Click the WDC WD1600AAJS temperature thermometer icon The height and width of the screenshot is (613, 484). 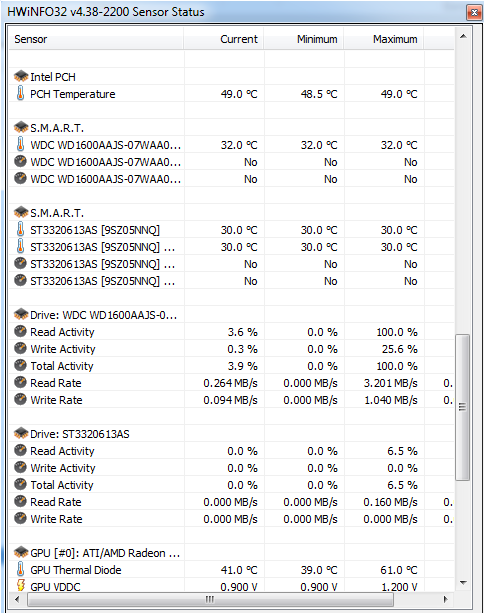pos(20,144)
